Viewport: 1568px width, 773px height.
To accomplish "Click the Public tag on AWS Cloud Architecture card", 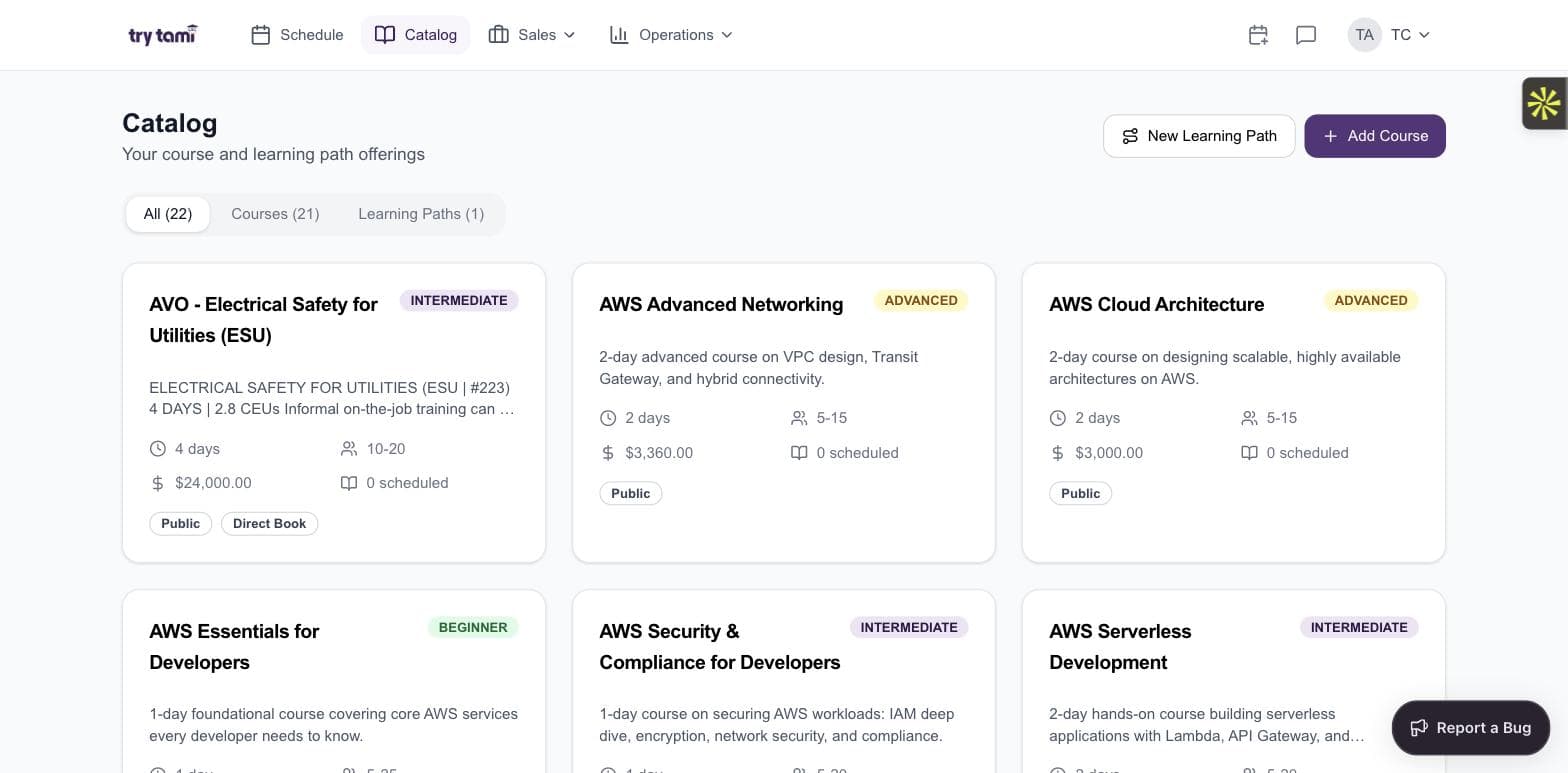I will click(x=1081, y=494).
